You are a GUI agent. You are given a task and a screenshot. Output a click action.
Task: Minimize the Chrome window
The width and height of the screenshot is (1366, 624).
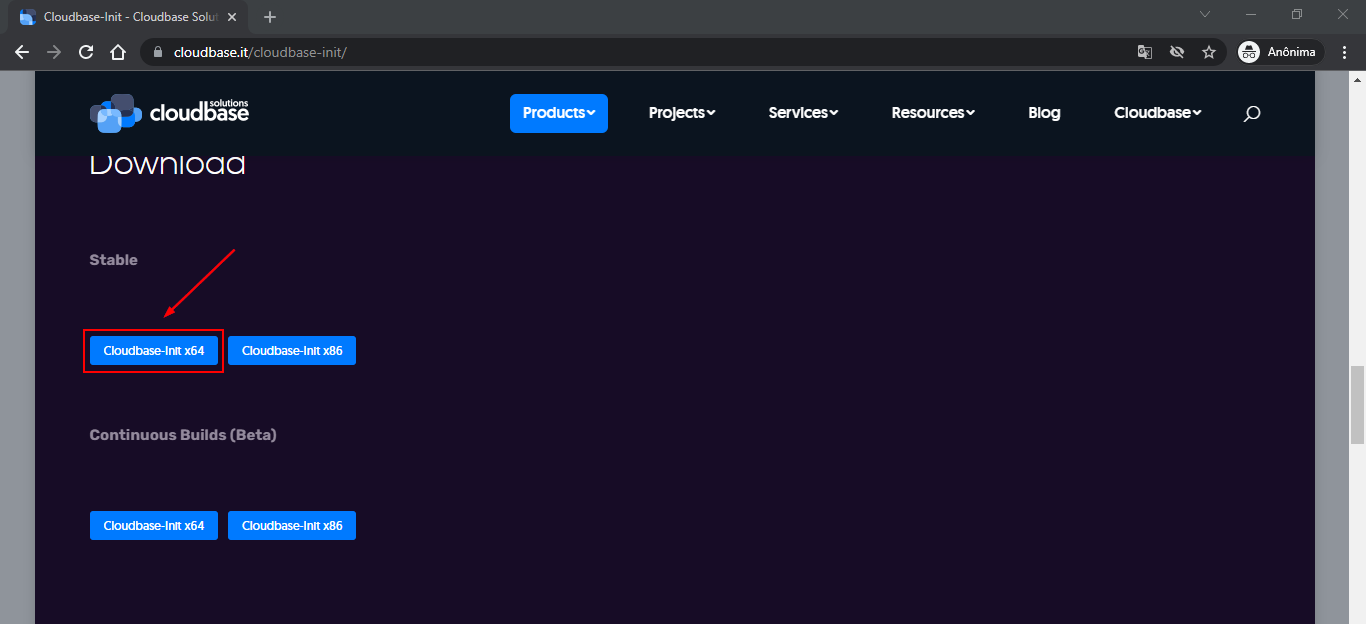1251,14
